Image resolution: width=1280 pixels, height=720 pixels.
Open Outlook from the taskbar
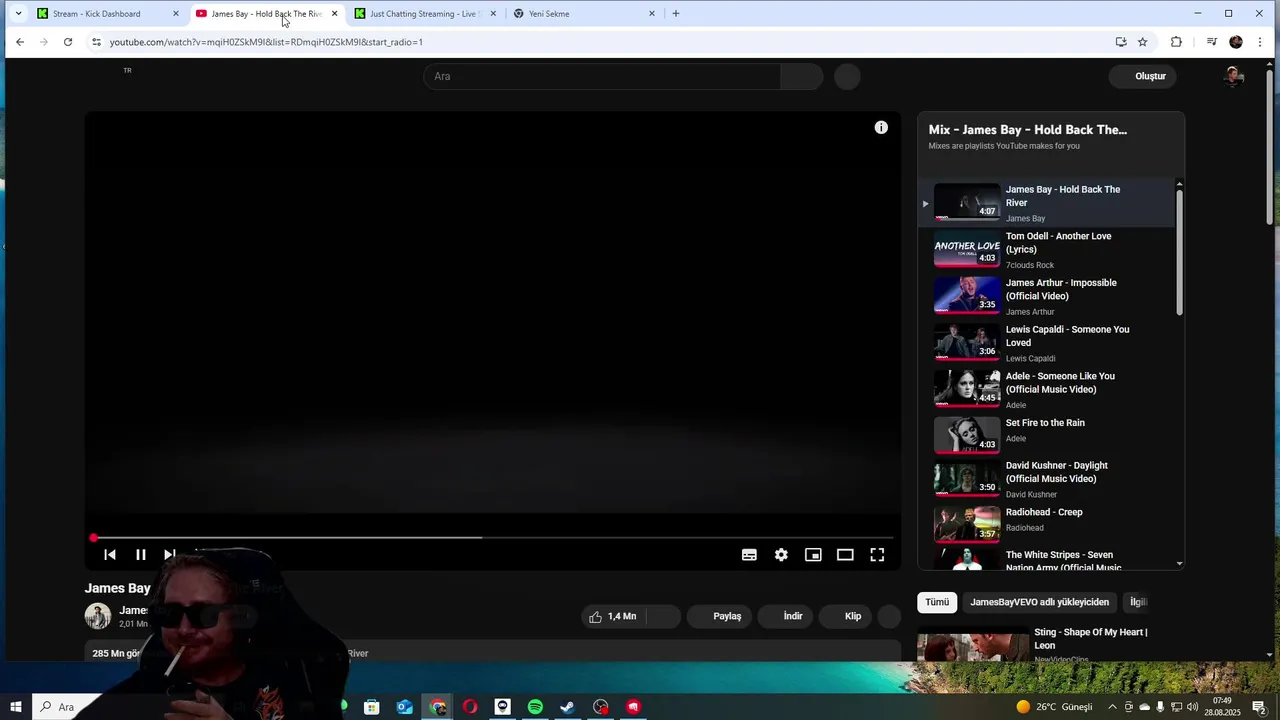point(404,707)
